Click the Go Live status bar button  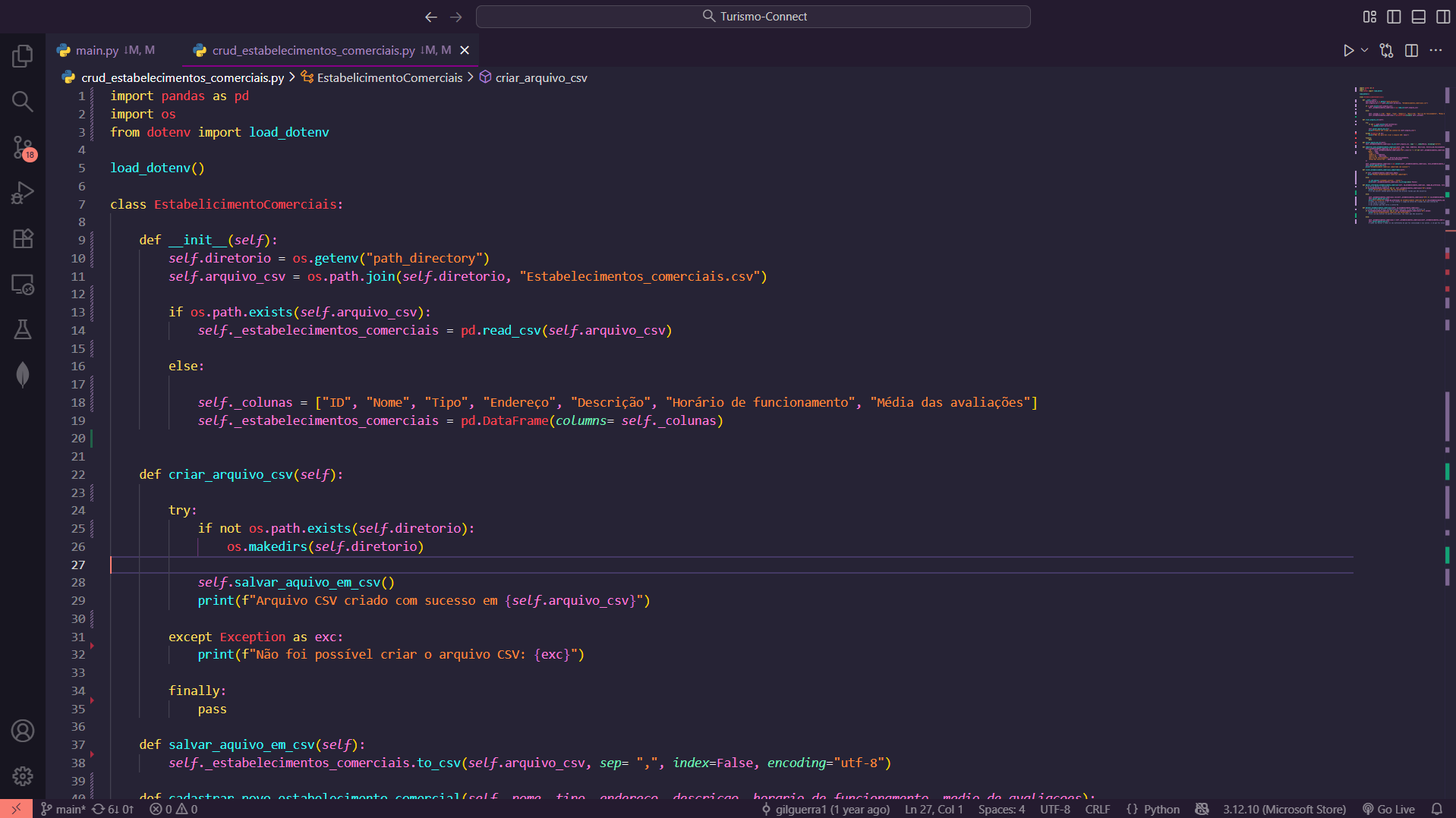[1388, 809]
